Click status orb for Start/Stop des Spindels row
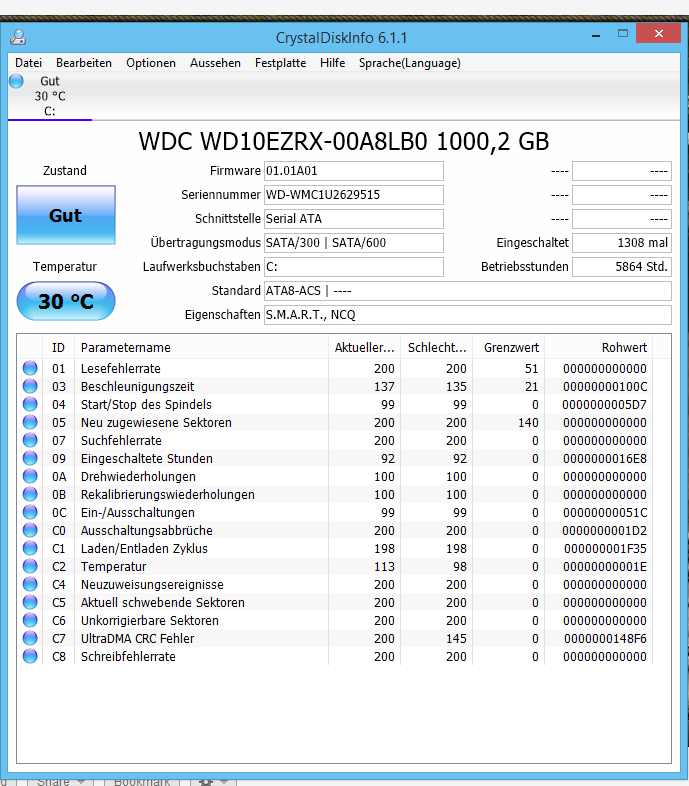 (30, 404)
